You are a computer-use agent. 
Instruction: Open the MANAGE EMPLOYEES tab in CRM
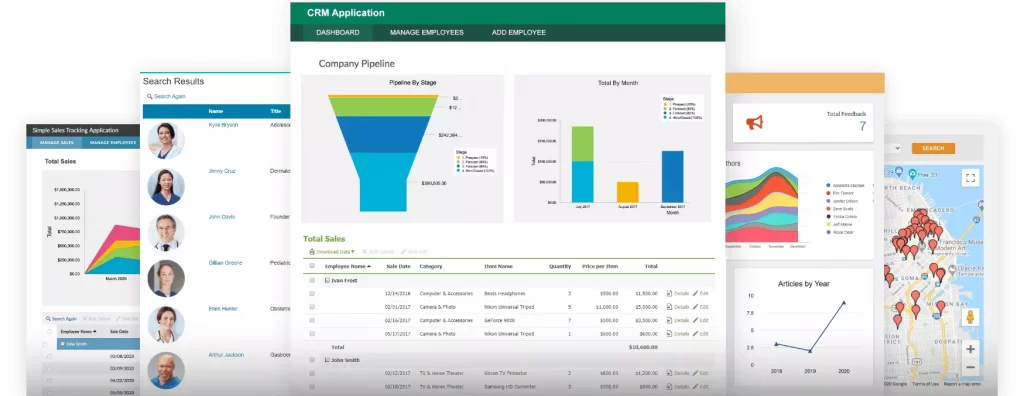click(426, 32)
